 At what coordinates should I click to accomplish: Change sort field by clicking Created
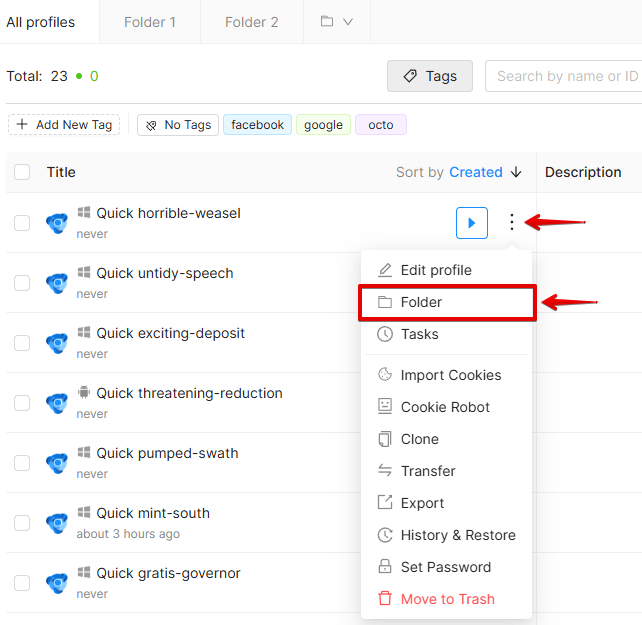point(476,172)
